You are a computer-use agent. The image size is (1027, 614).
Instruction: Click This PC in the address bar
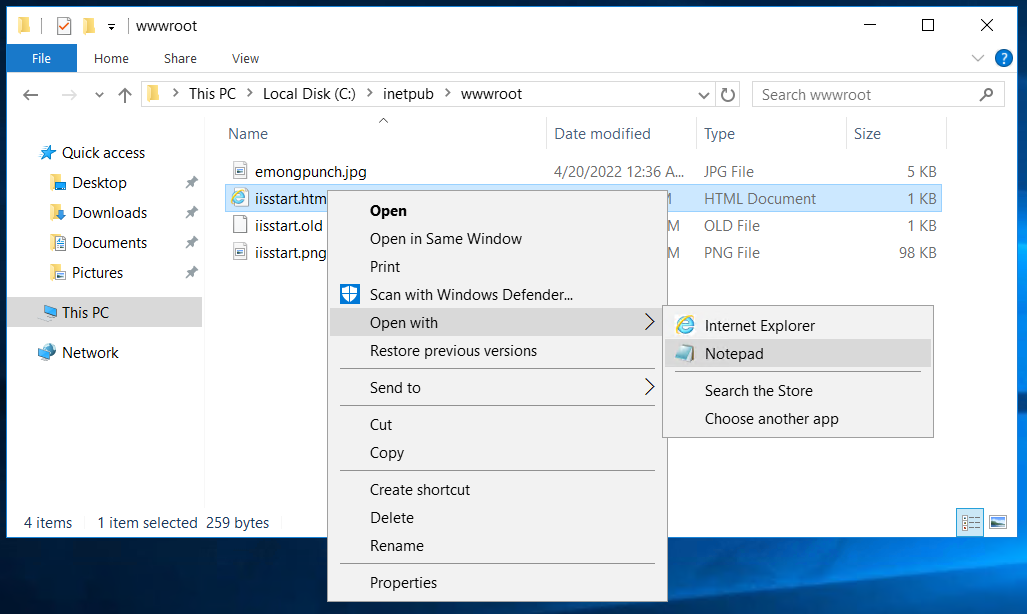click(212, 94)
